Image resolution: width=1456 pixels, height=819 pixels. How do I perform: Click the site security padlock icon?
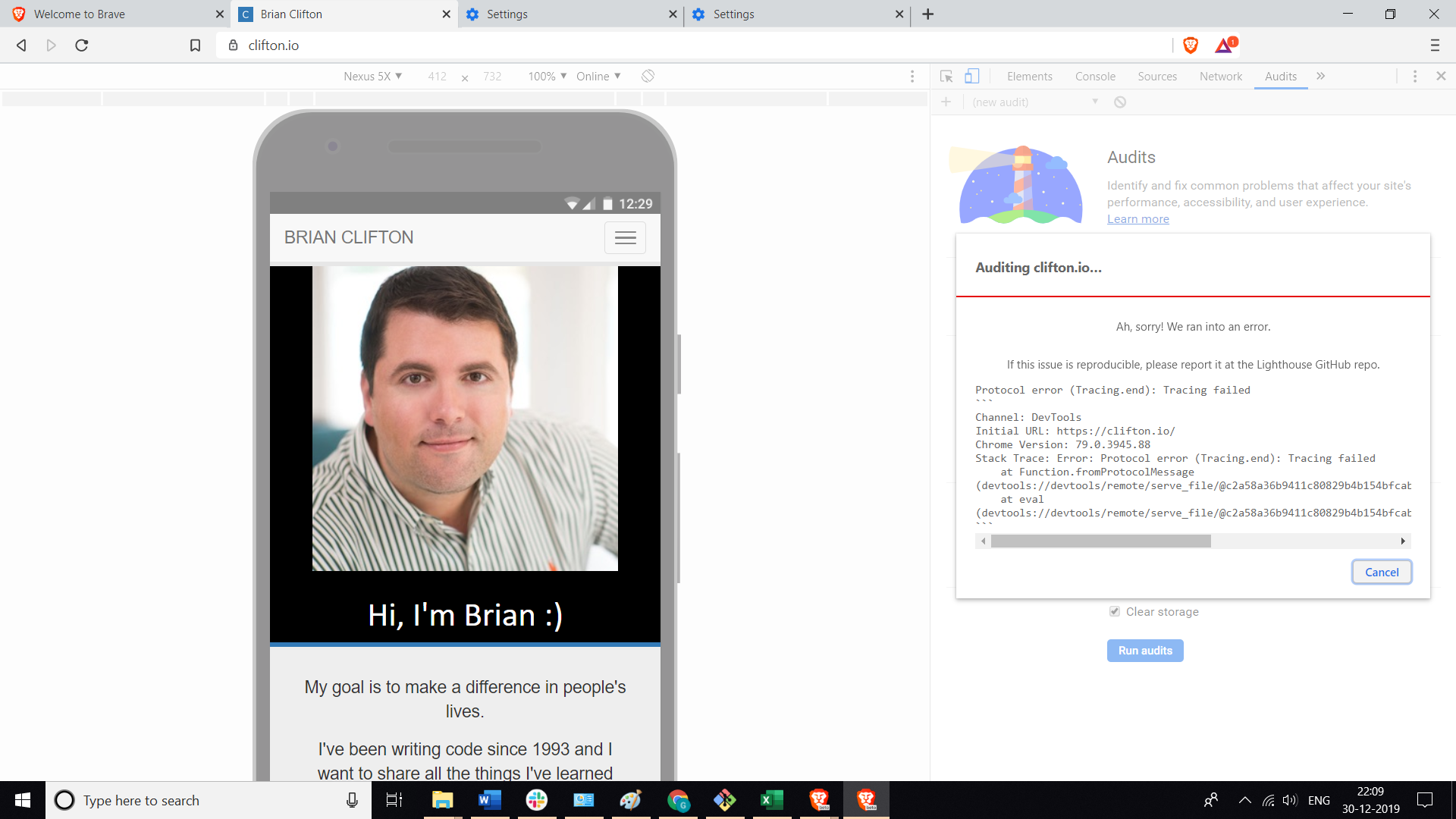[x=234, y=45]
